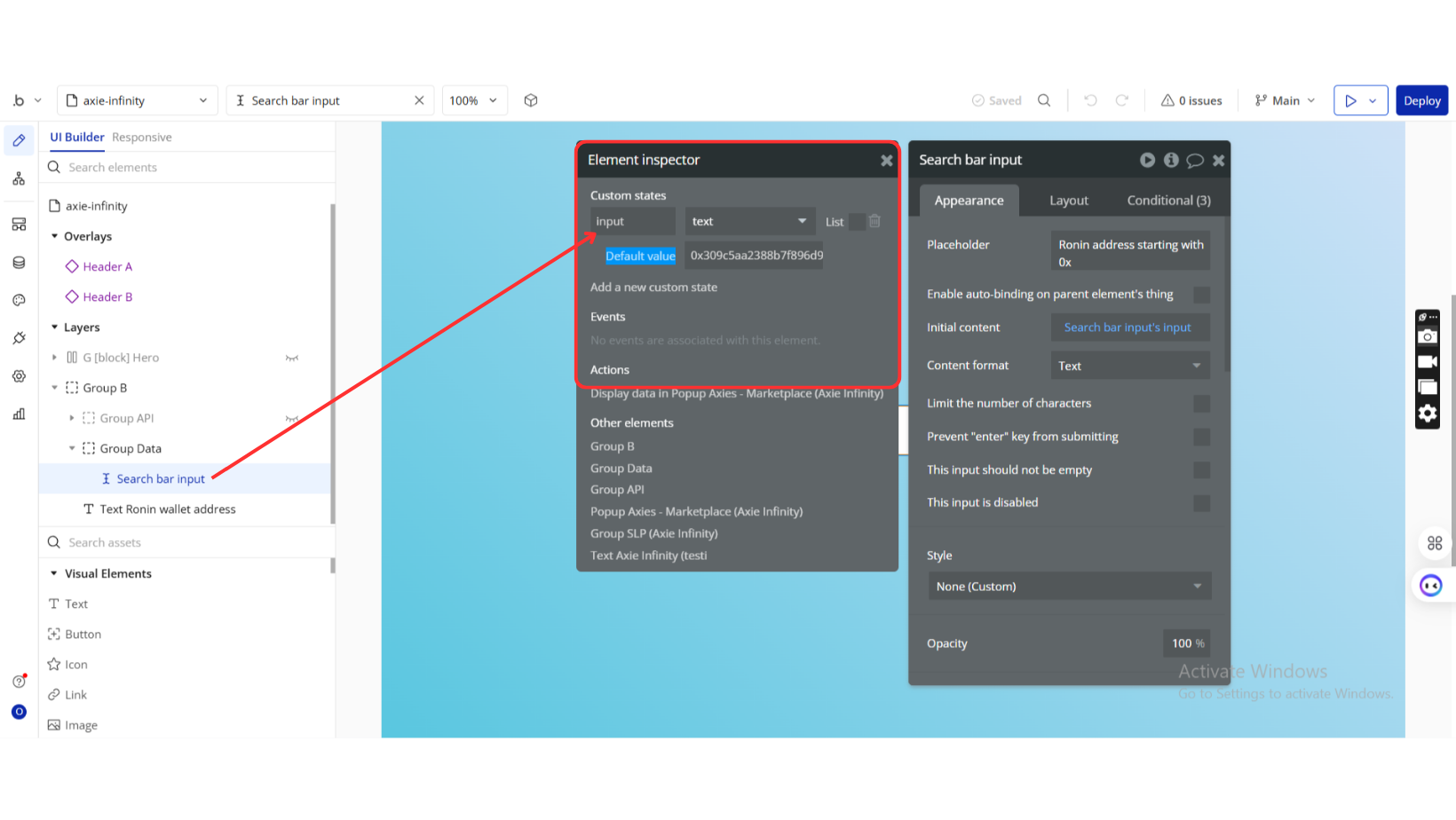This screenshot has width=1456, height=820.
Task: Click the Bubble logo icon
Action: (x=18, y=100)
